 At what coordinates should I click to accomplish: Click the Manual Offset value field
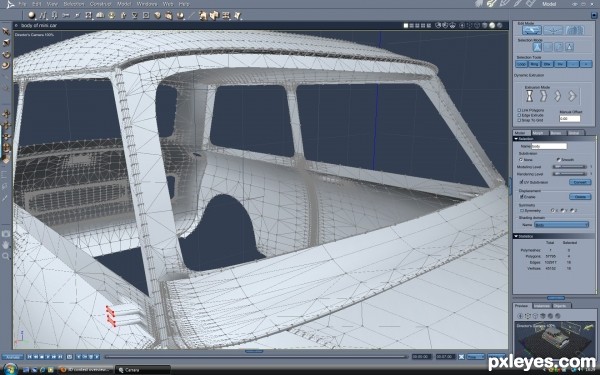570,119
